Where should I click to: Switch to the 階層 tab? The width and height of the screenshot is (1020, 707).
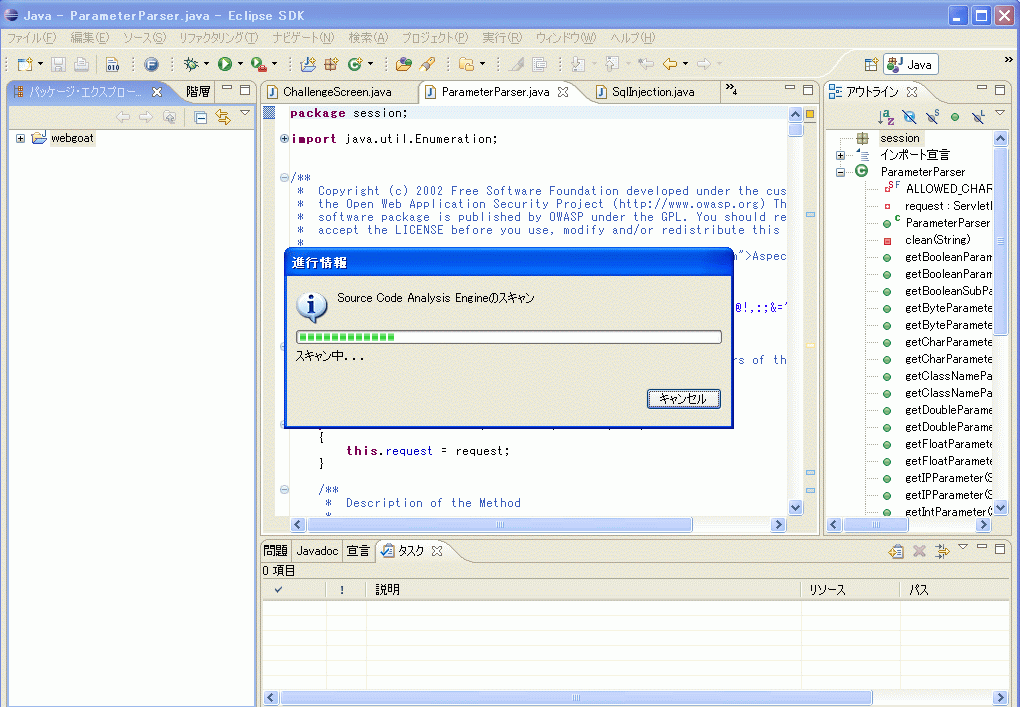pyautogui.click(x=198, y=92)
